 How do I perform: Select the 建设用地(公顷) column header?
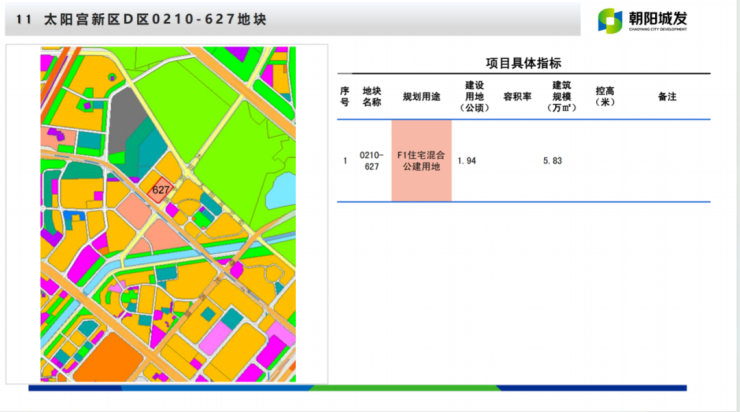pyautogui.click(x=474, y=96)
